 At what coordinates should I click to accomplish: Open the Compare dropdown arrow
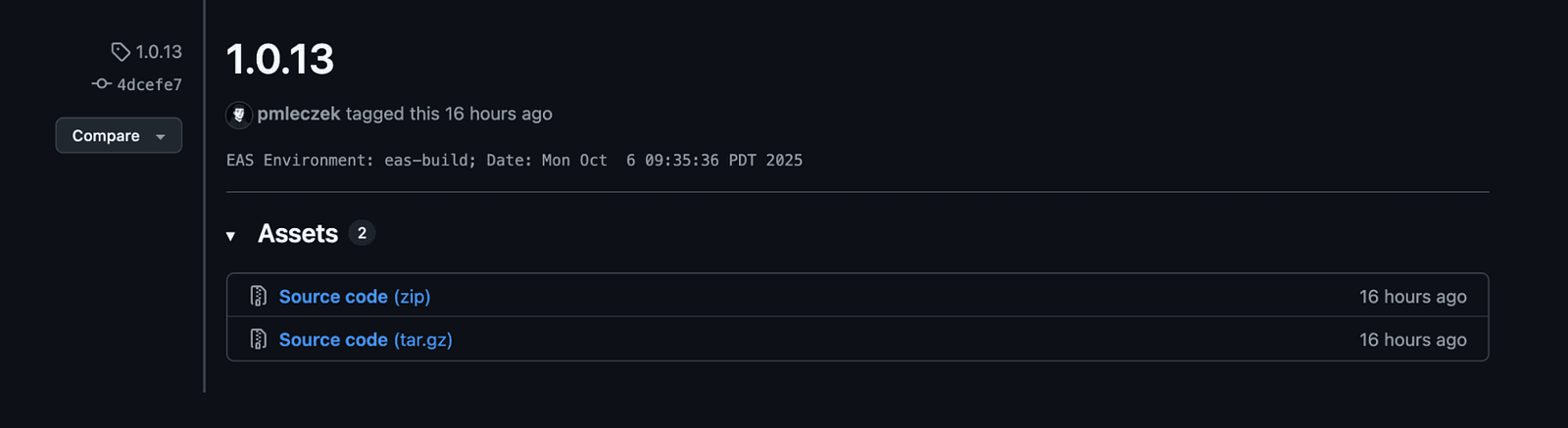click(161, 137)
